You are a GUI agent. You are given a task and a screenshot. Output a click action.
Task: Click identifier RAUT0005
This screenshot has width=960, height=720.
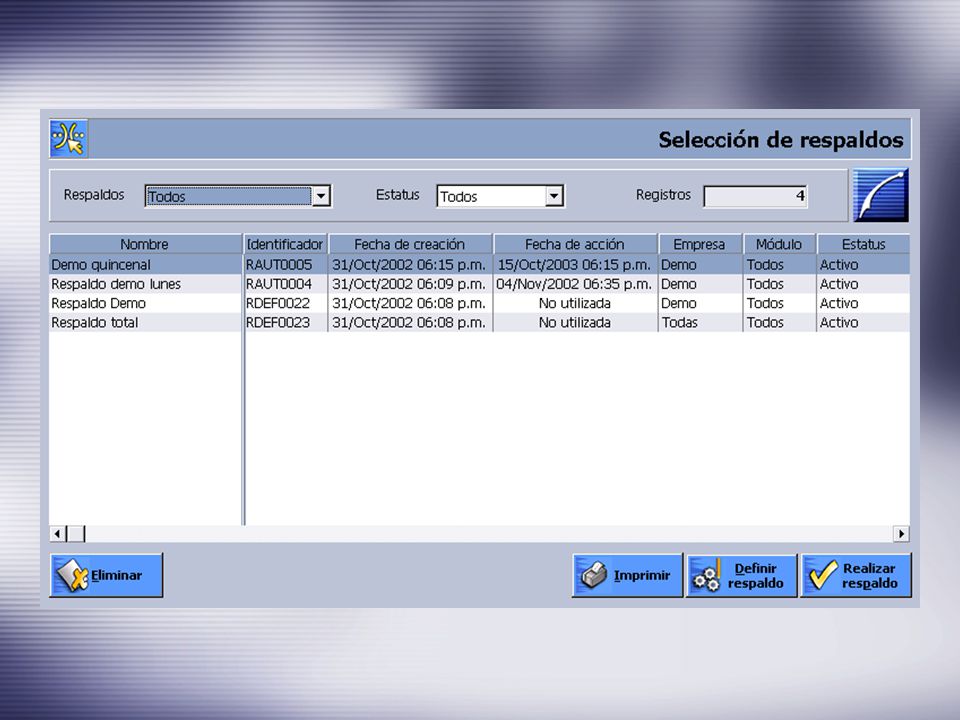pyautogui.click(x=279, y=264)
